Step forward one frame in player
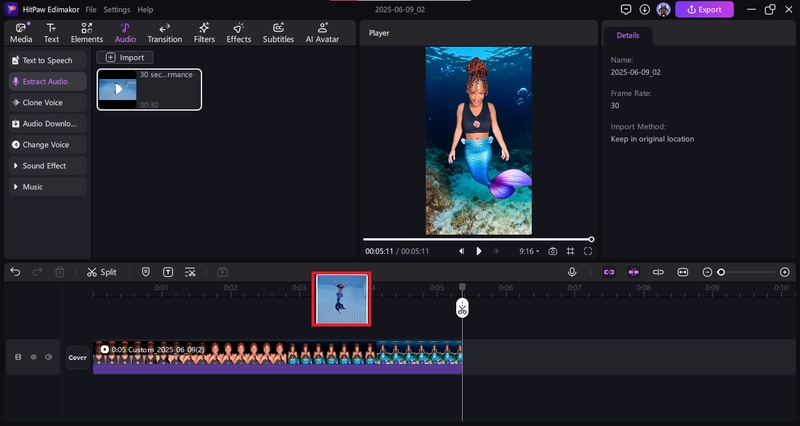800x426 pixels. 496,251
